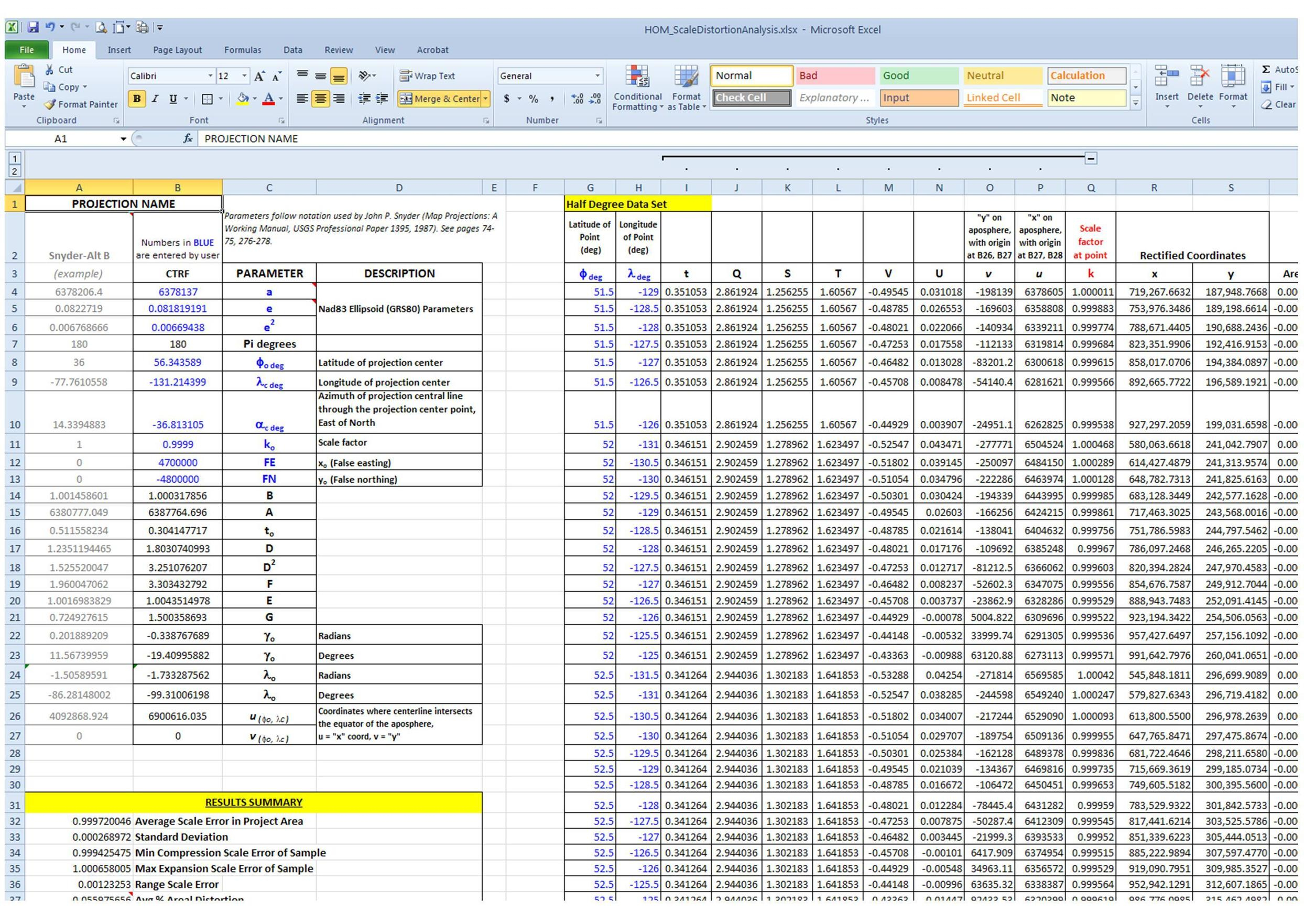Open the Calibri font name dropdown
1304x924 pixels.
coord(210,75)
